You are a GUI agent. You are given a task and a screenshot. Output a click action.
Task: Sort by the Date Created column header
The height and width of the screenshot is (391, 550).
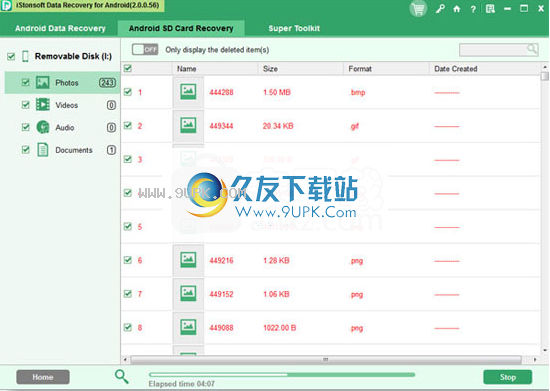click(485, 69)
